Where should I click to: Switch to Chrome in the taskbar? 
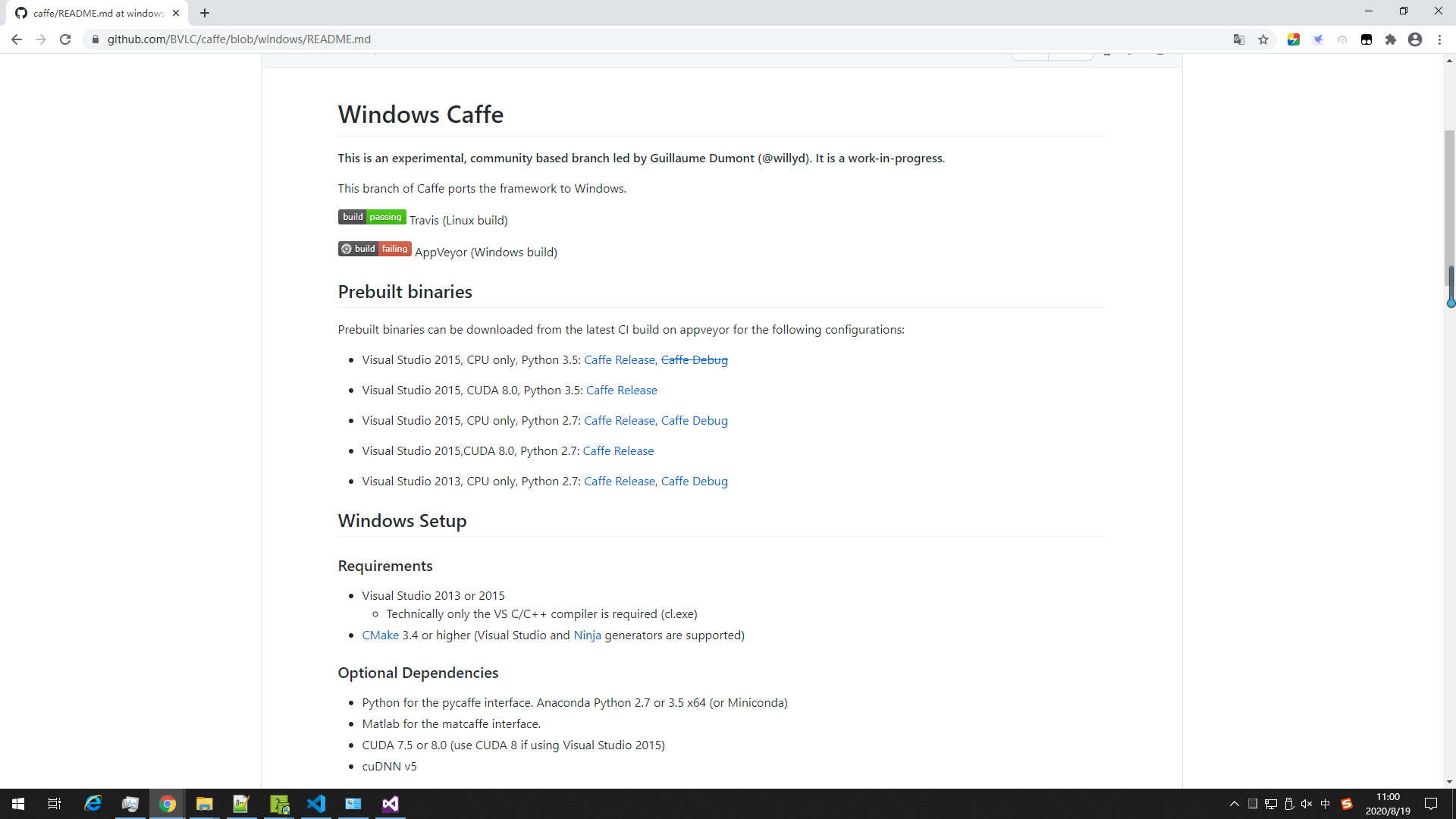167,804
